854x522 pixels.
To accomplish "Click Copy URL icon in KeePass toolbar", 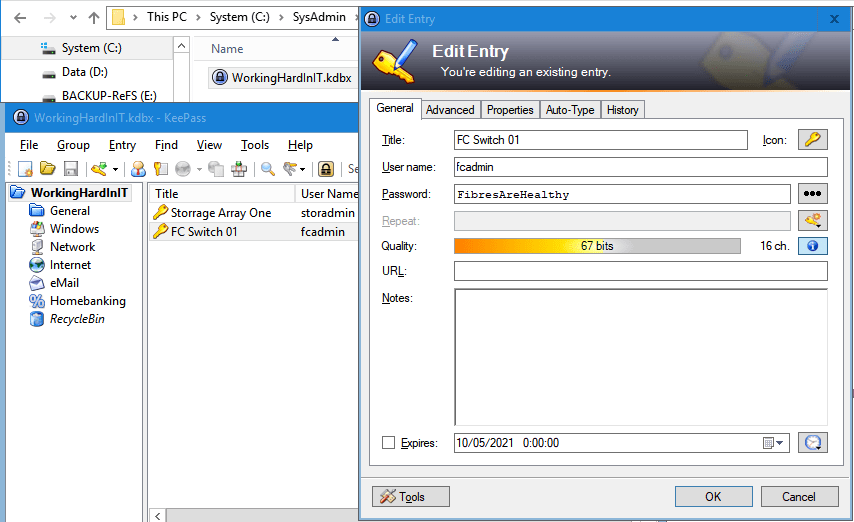I will [216, 169].
